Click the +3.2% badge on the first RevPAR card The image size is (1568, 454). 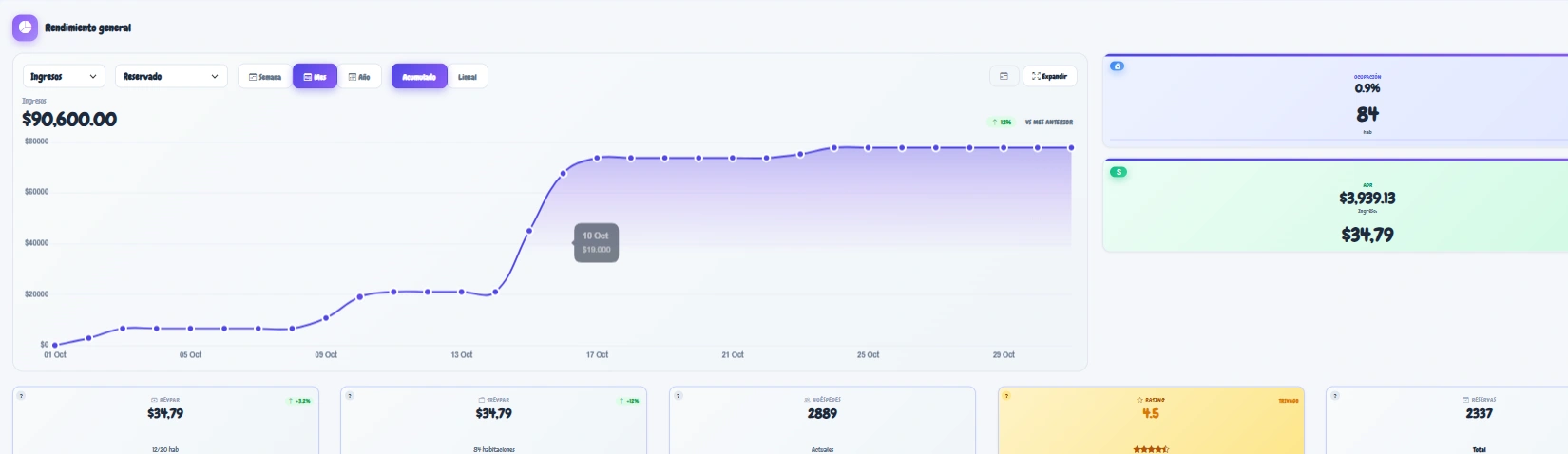299,401
